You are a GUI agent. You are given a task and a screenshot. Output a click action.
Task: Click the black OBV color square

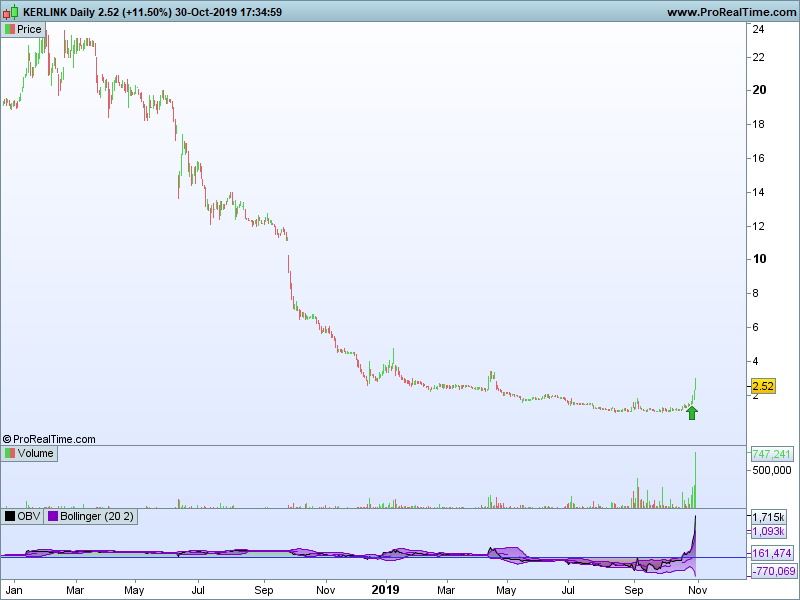(x=10, y=516)
